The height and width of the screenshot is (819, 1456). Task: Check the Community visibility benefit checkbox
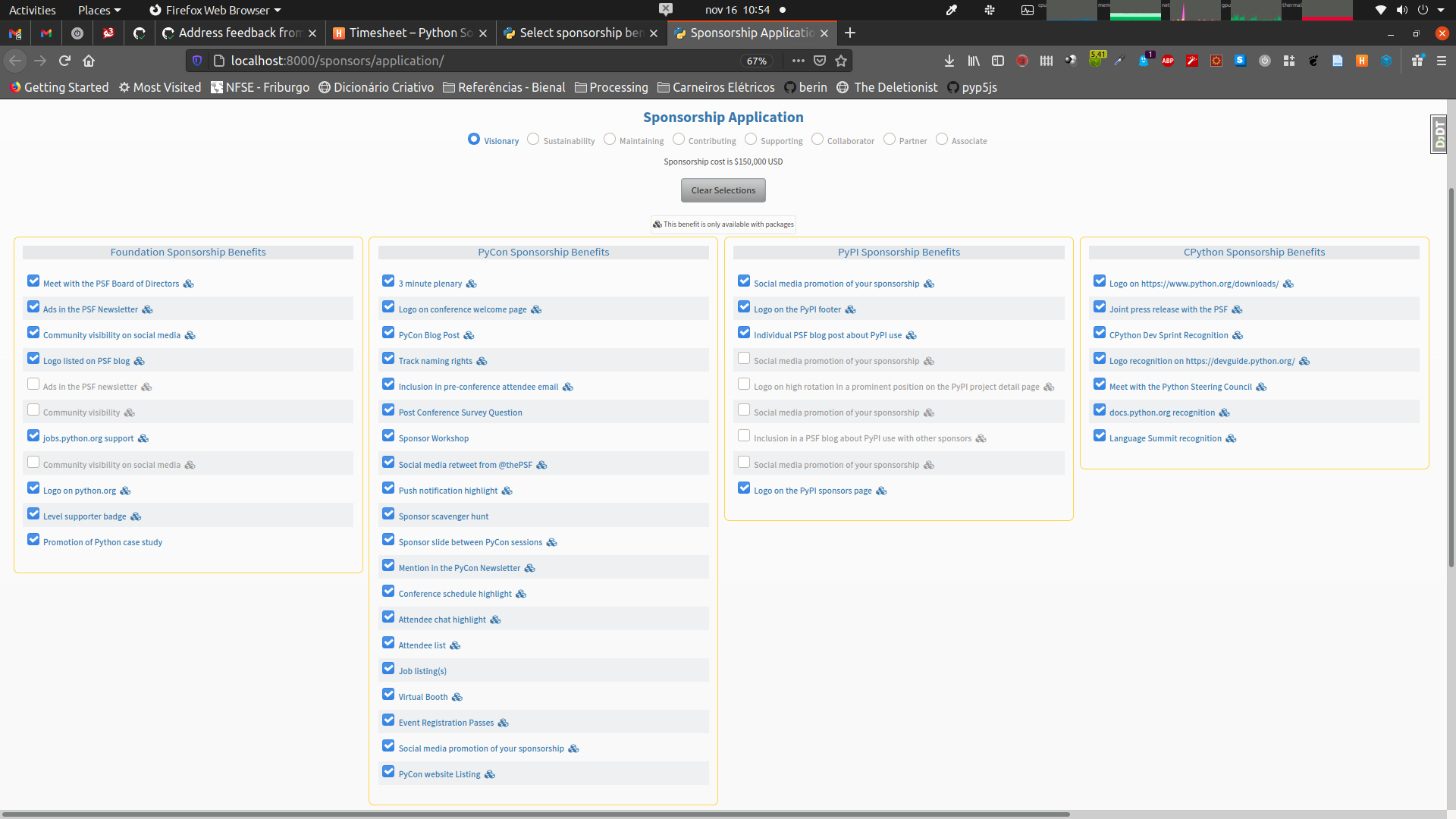click(33, 410)
